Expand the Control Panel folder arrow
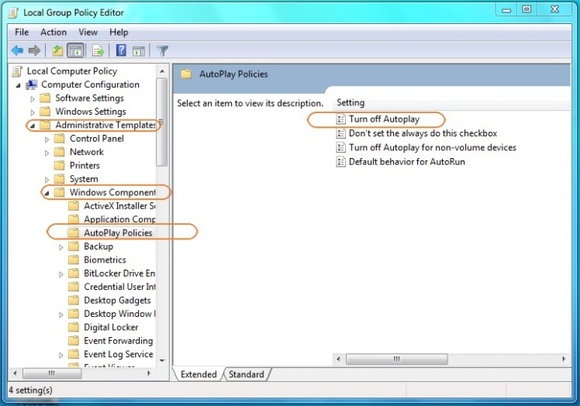 click(47, 139)
